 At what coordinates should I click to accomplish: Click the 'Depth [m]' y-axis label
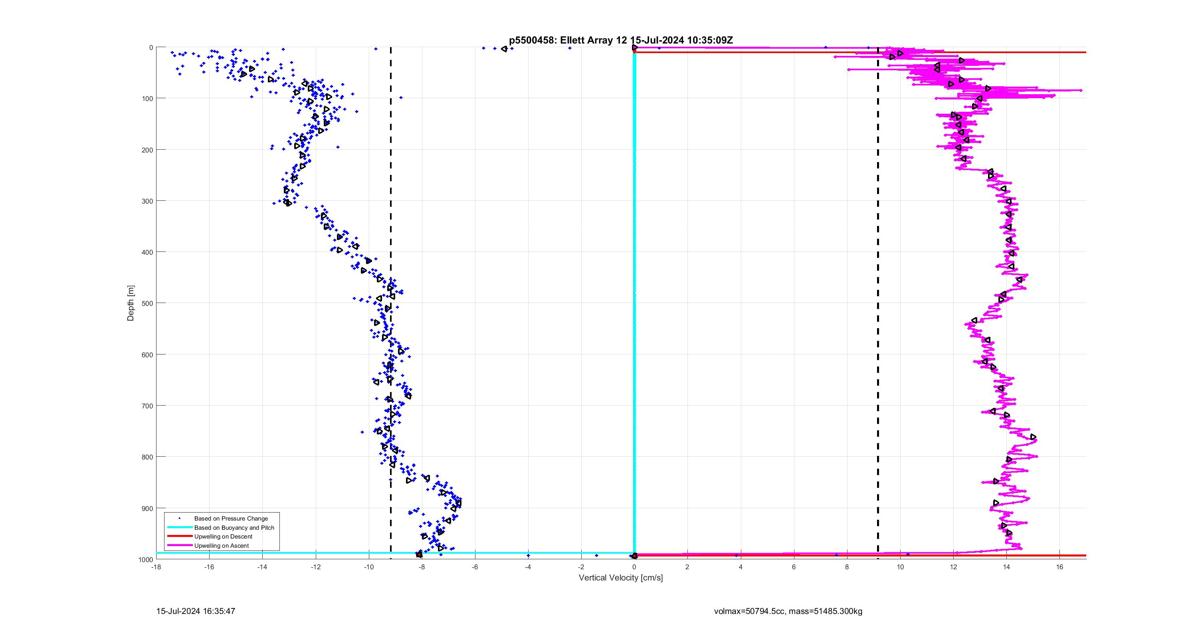(131, 302)
